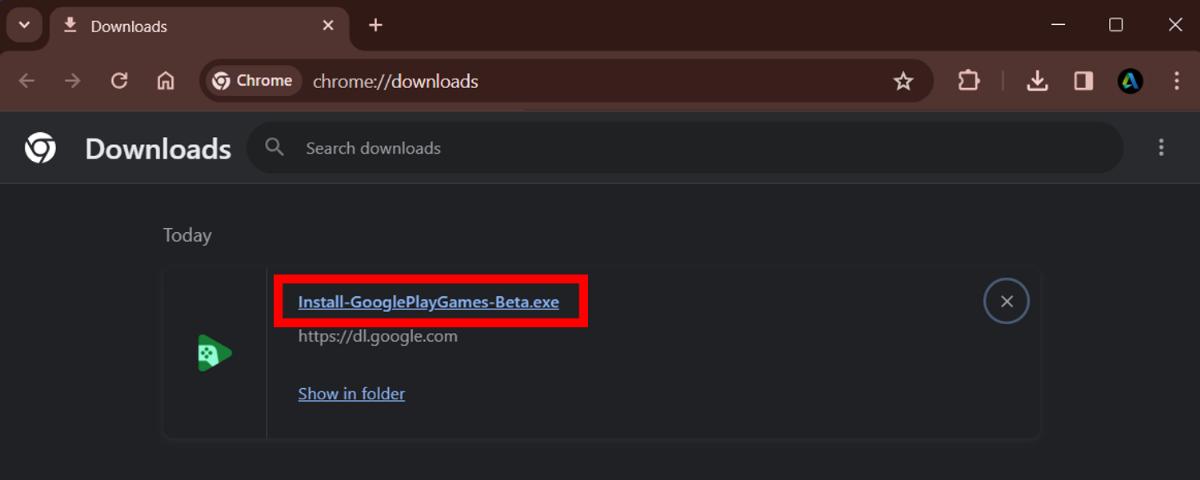Open the home page icon
Image resolution: width=1200 pixels, height=480 pixels.
[166, 81]
